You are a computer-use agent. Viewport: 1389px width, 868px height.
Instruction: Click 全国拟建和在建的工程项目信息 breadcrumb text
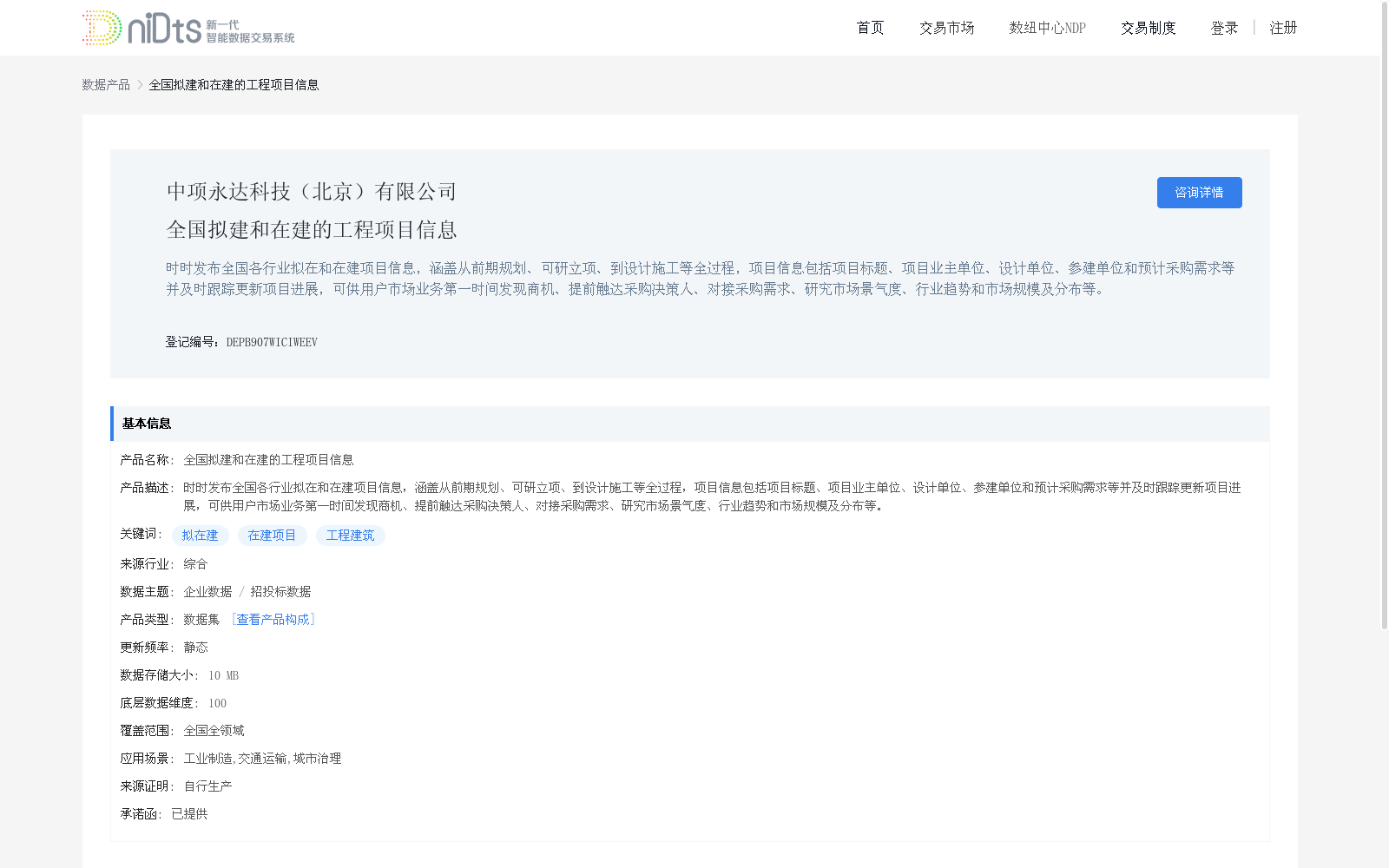click(234, 84)
